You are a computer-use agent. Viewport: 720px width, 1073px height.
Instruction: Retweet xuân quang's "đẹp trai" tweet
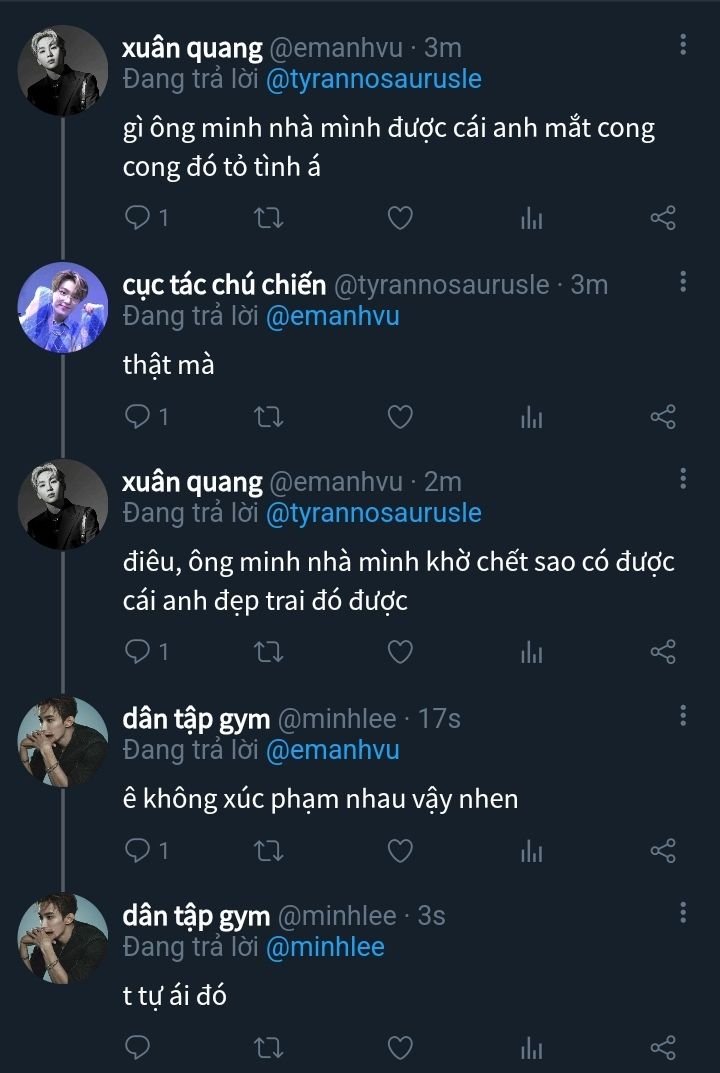(269, 653)
